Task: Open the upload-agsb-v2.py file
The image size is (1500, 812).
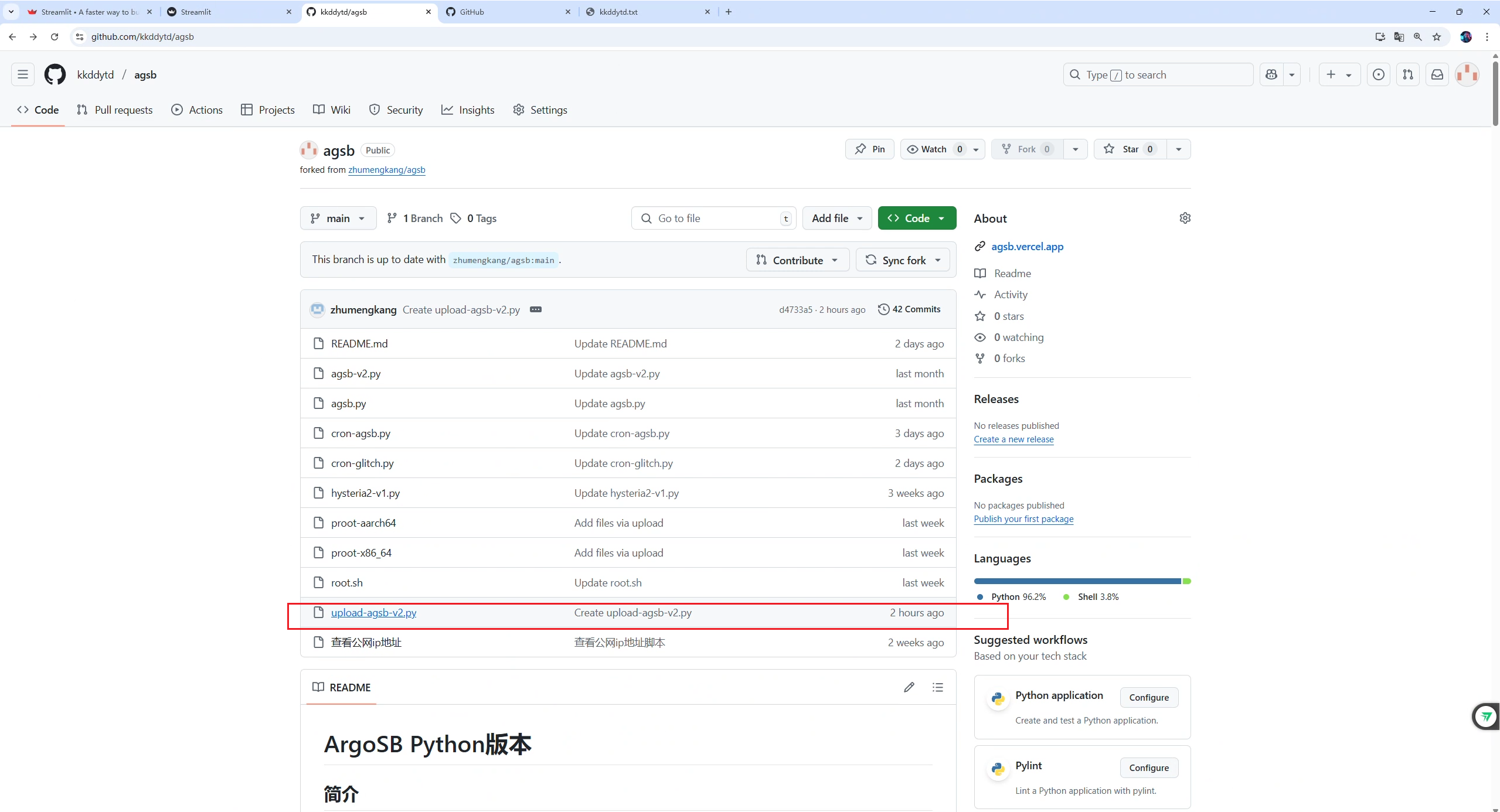Action: click(x=374, y=613)
